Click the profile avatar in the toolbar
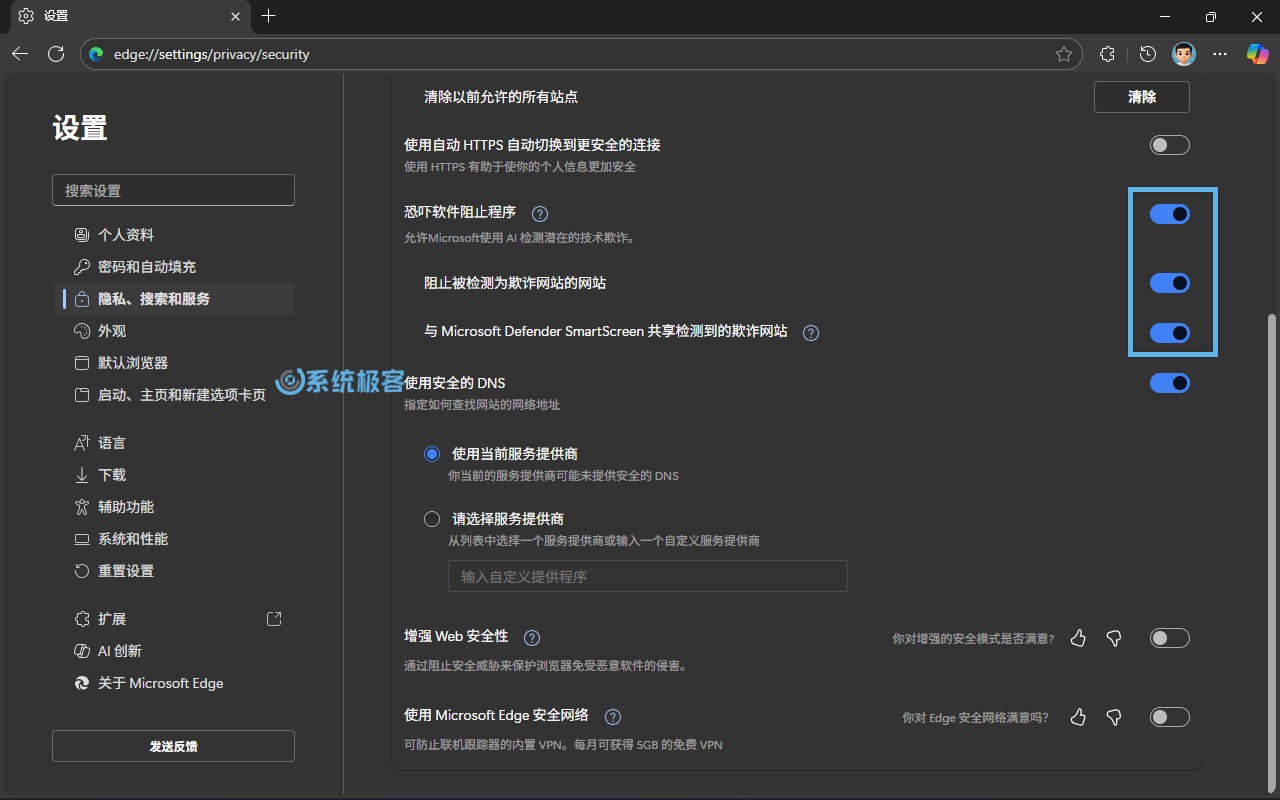 1184,54
